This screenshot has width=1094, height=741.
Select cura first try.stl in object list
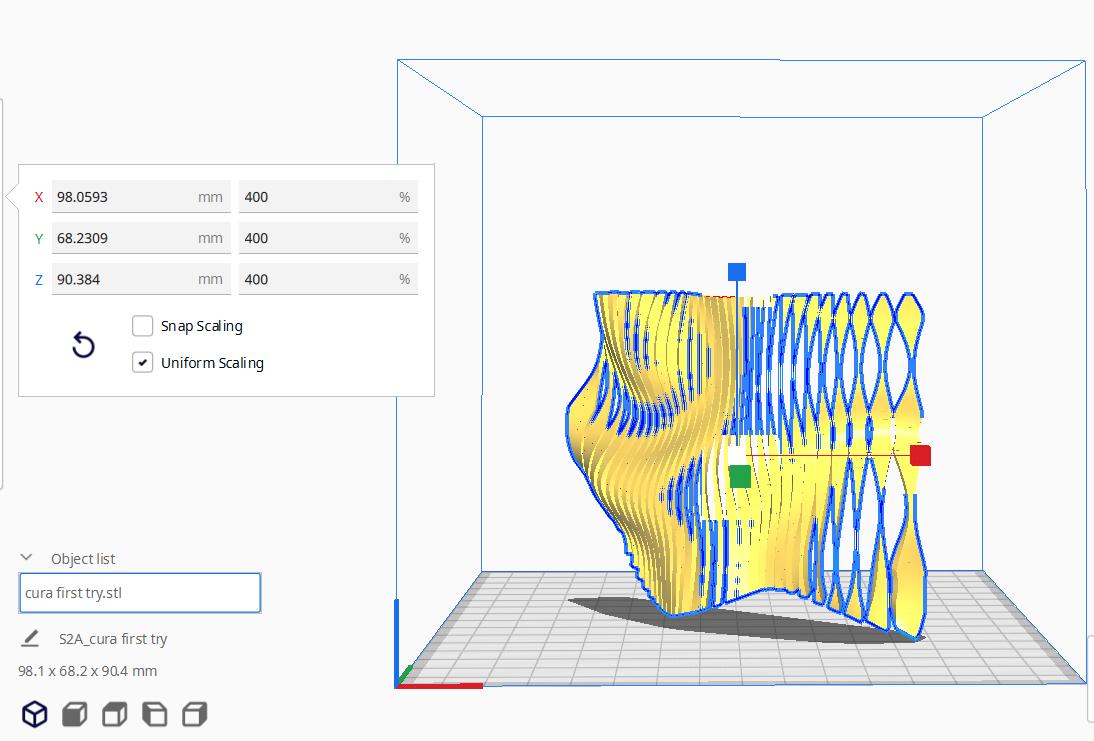coord(140,593)
